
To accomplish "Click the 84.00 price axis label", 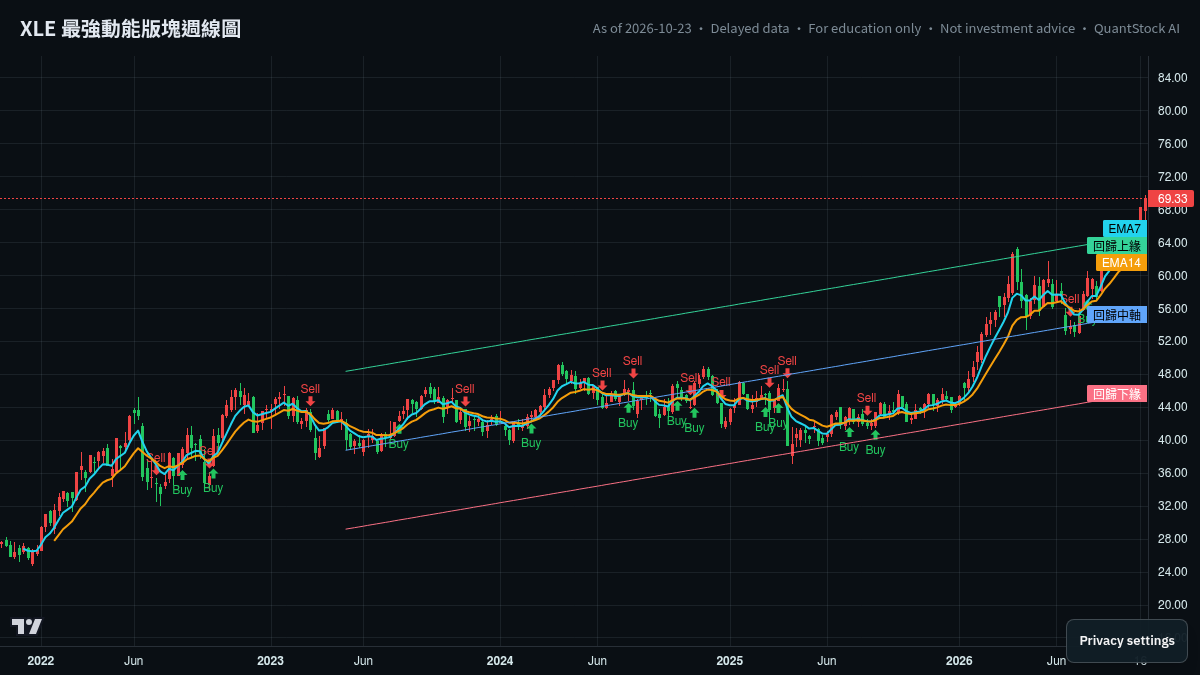I will (1172, 78).
